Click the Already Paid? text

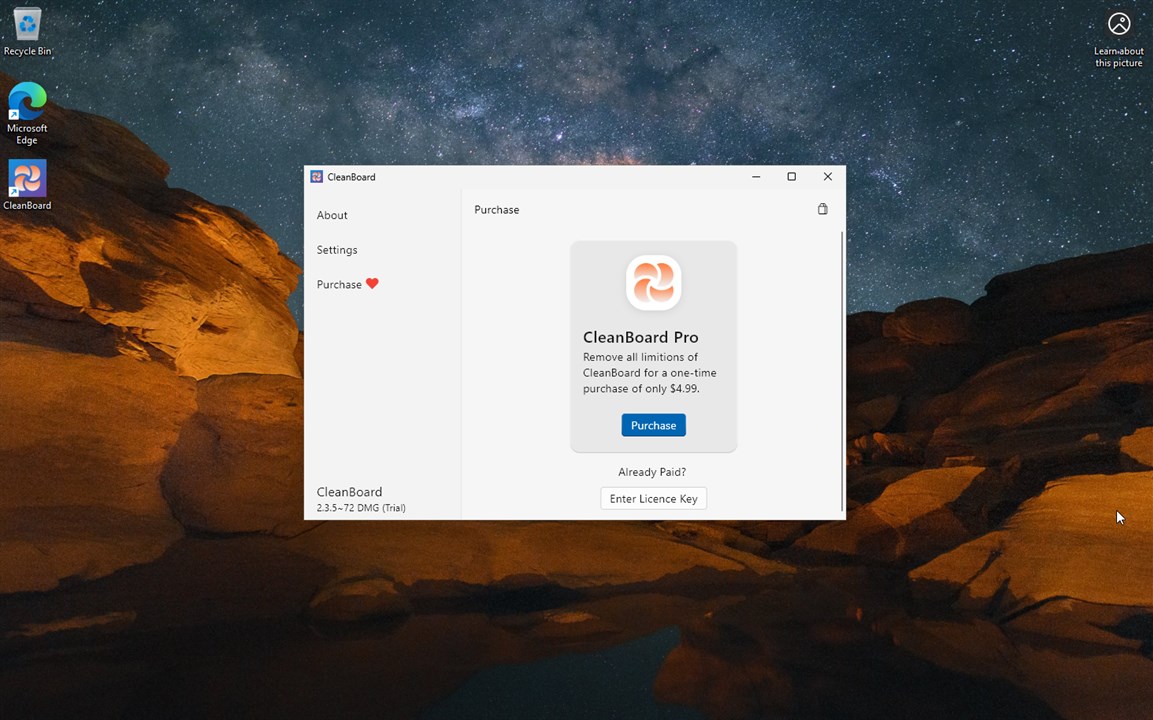[x=652, y=472]
